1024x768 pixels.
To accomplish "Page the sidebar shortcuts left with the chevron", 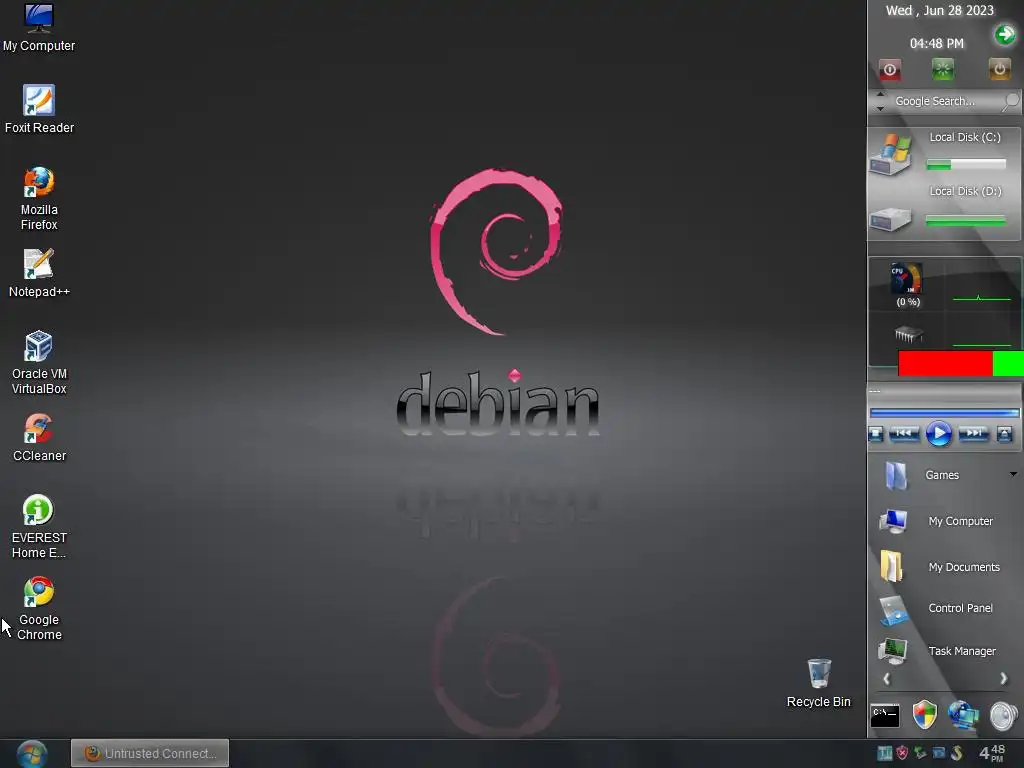I will pyautogui.click(x=886, y=679).
